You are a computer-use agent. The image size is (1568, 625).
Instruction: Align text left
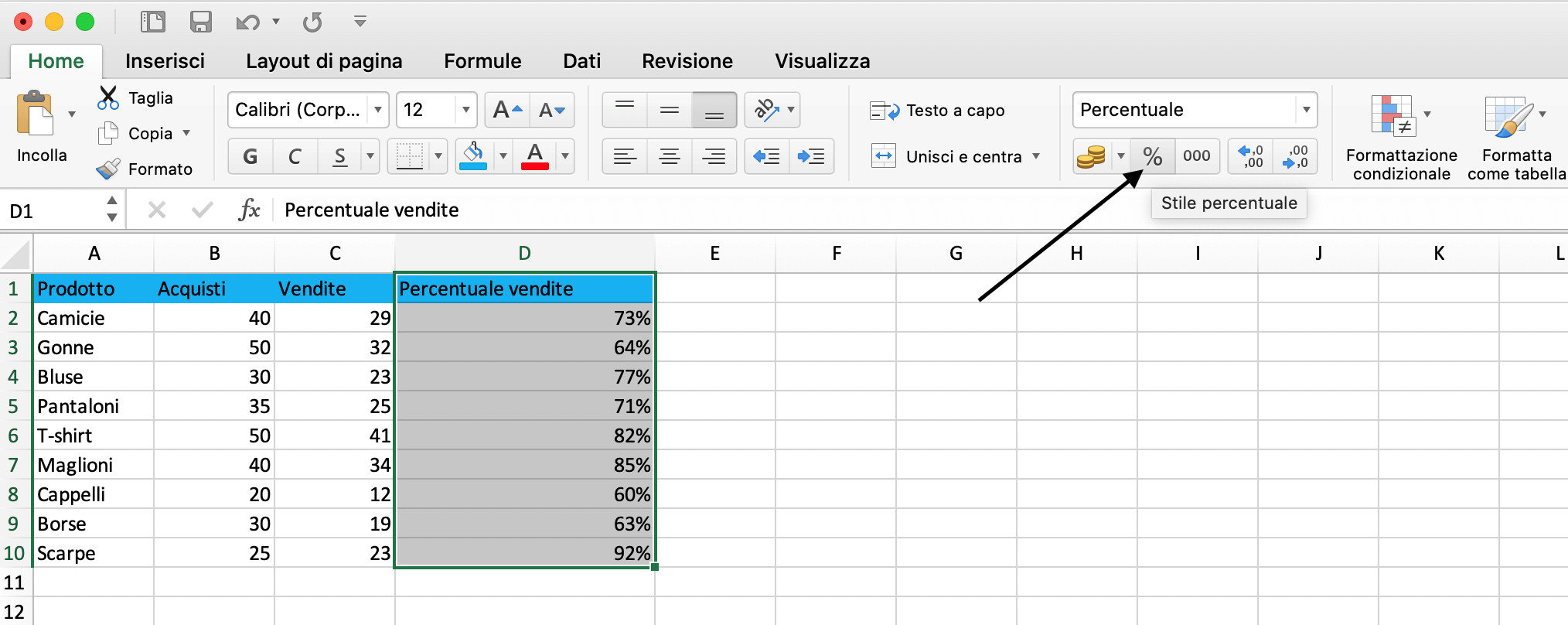point(625,156)
